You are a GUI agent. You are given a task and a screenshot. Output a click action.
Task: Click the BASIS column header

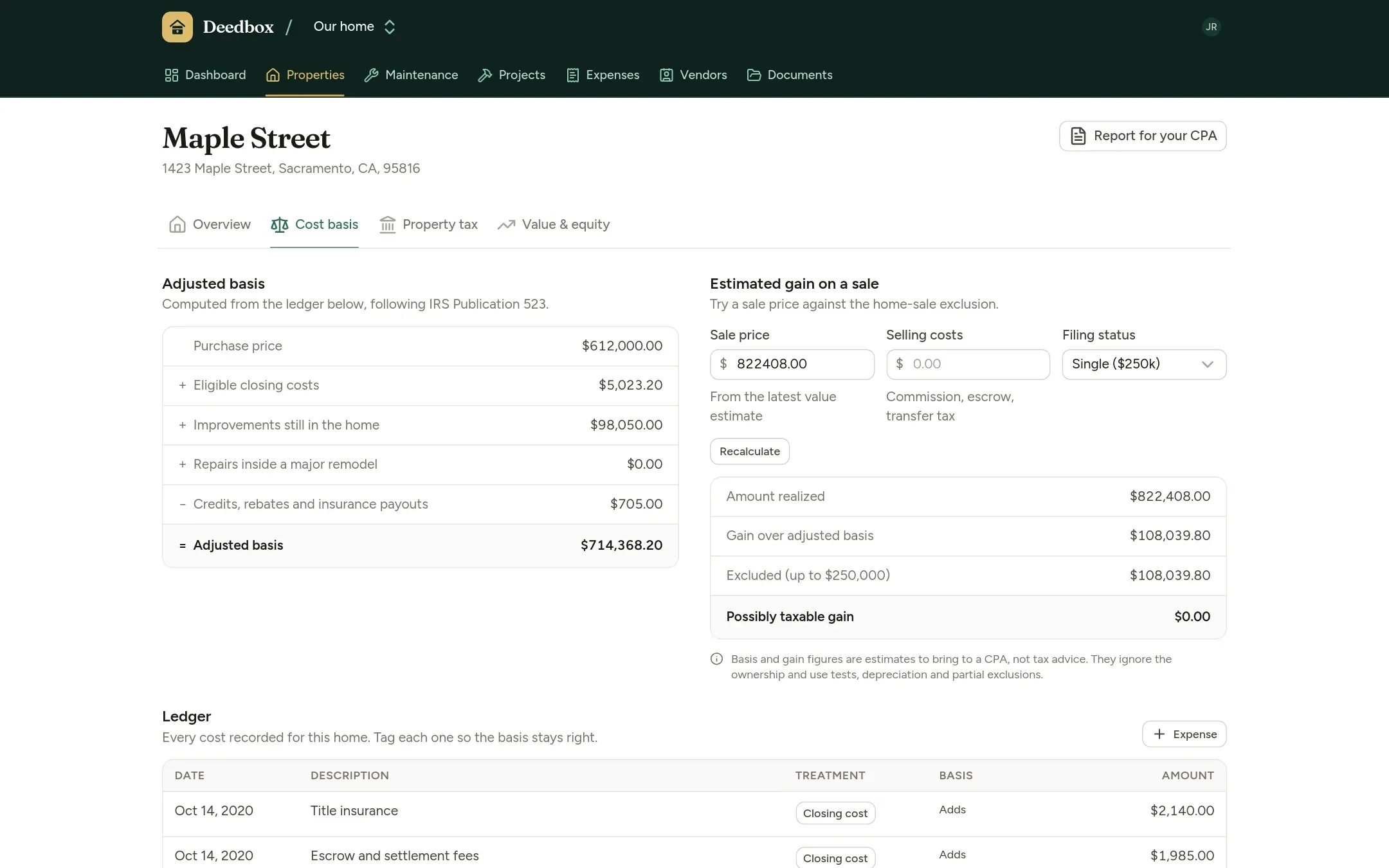click(x=956, y=776)
